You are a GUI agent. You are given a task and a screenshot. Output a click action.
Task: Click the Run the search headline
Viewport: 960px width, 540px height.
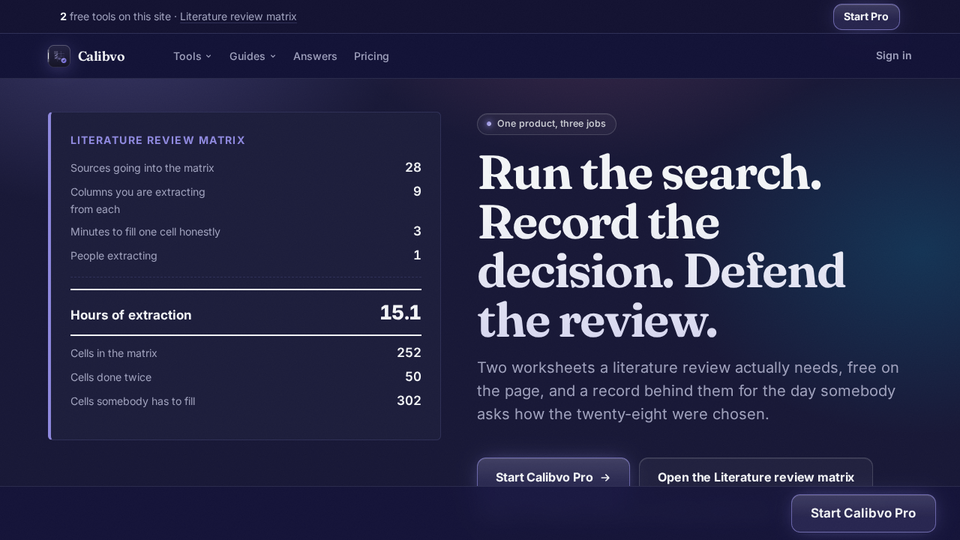(x=661, y=246)
